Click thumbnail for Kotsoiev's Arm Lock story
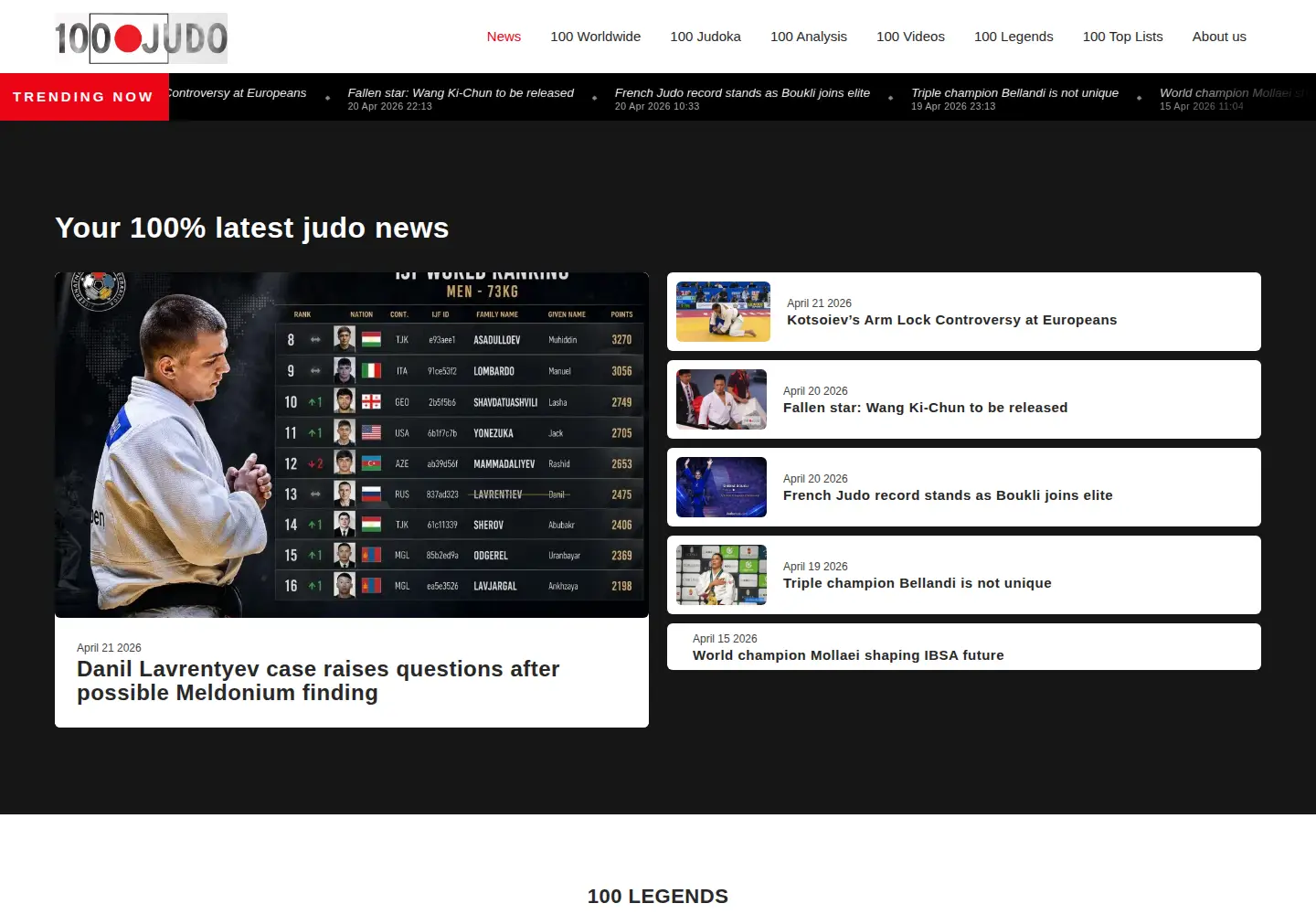Screen dimensions: 1316x914 (x=723, y=312)
